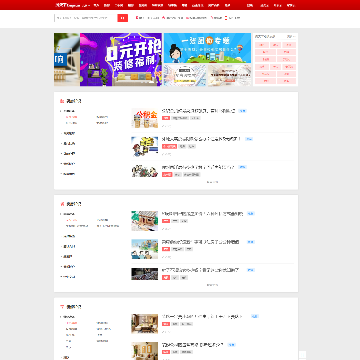Expand the first category in the first section's list

coord(68,111)
